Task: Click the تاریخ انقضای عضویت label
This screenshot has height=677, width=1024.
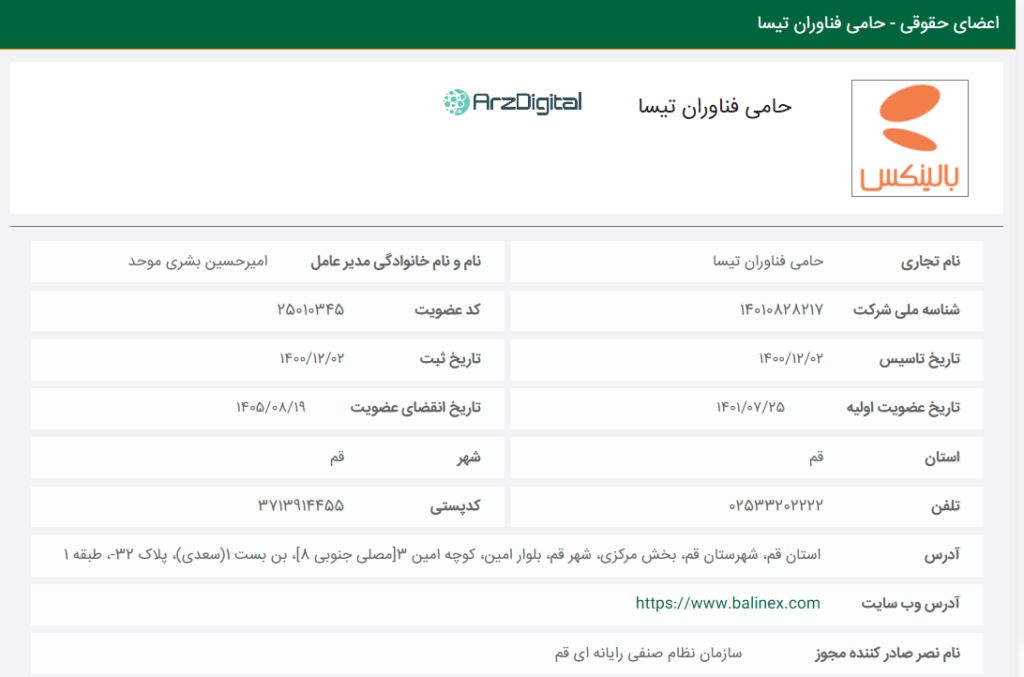Action: point(415,408)
